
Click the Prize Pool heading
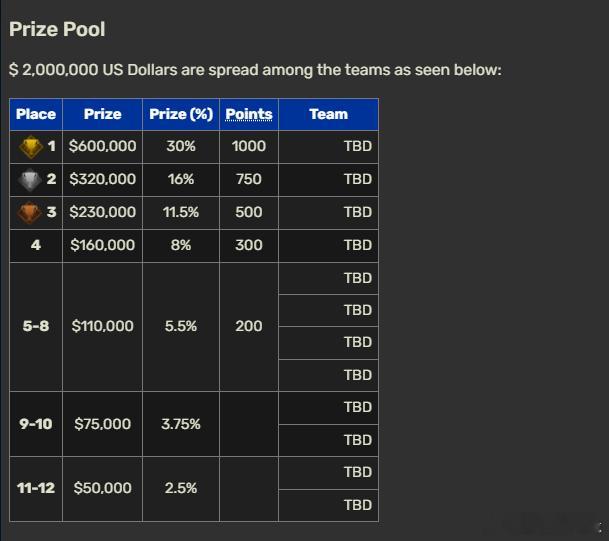pos(57,30)
